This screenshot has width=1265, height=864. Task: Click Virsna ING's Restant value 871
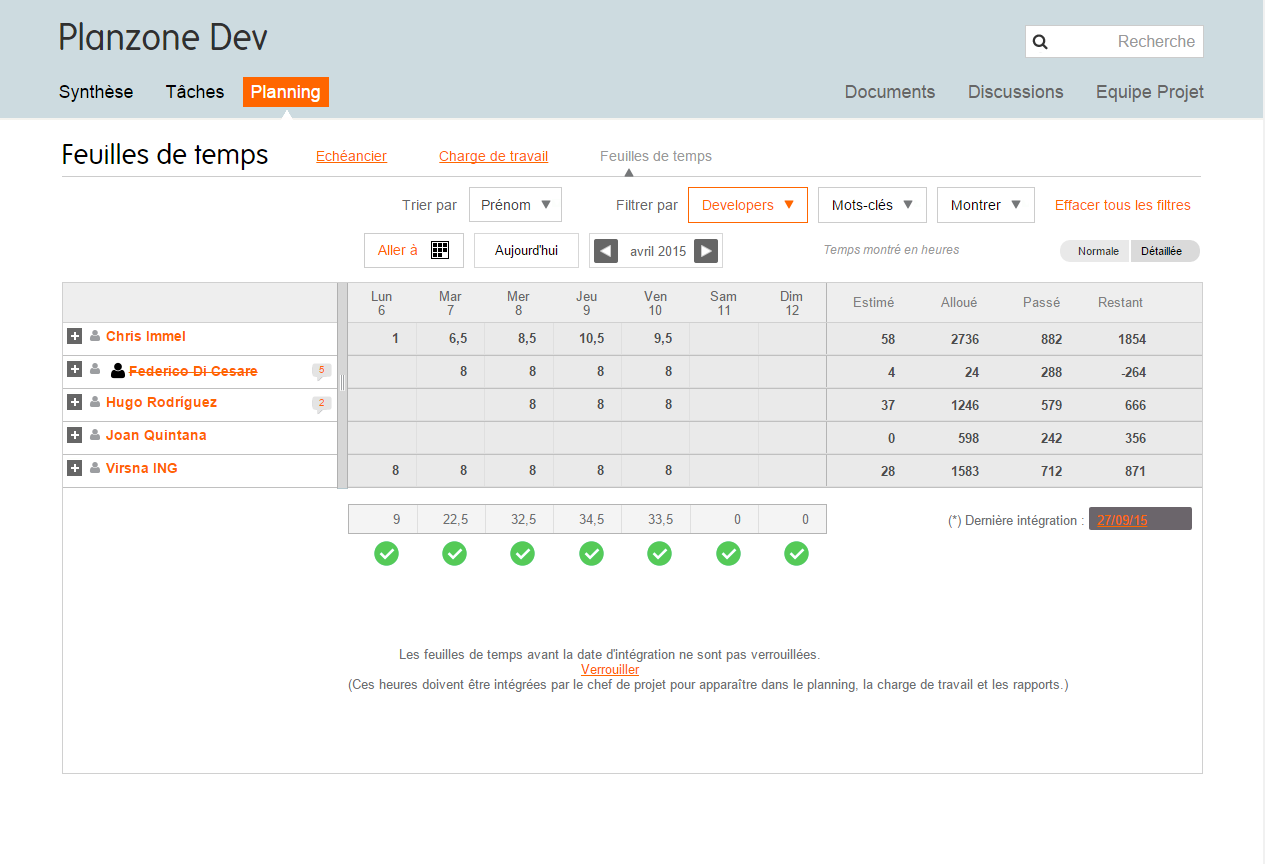coord(1134,471)
